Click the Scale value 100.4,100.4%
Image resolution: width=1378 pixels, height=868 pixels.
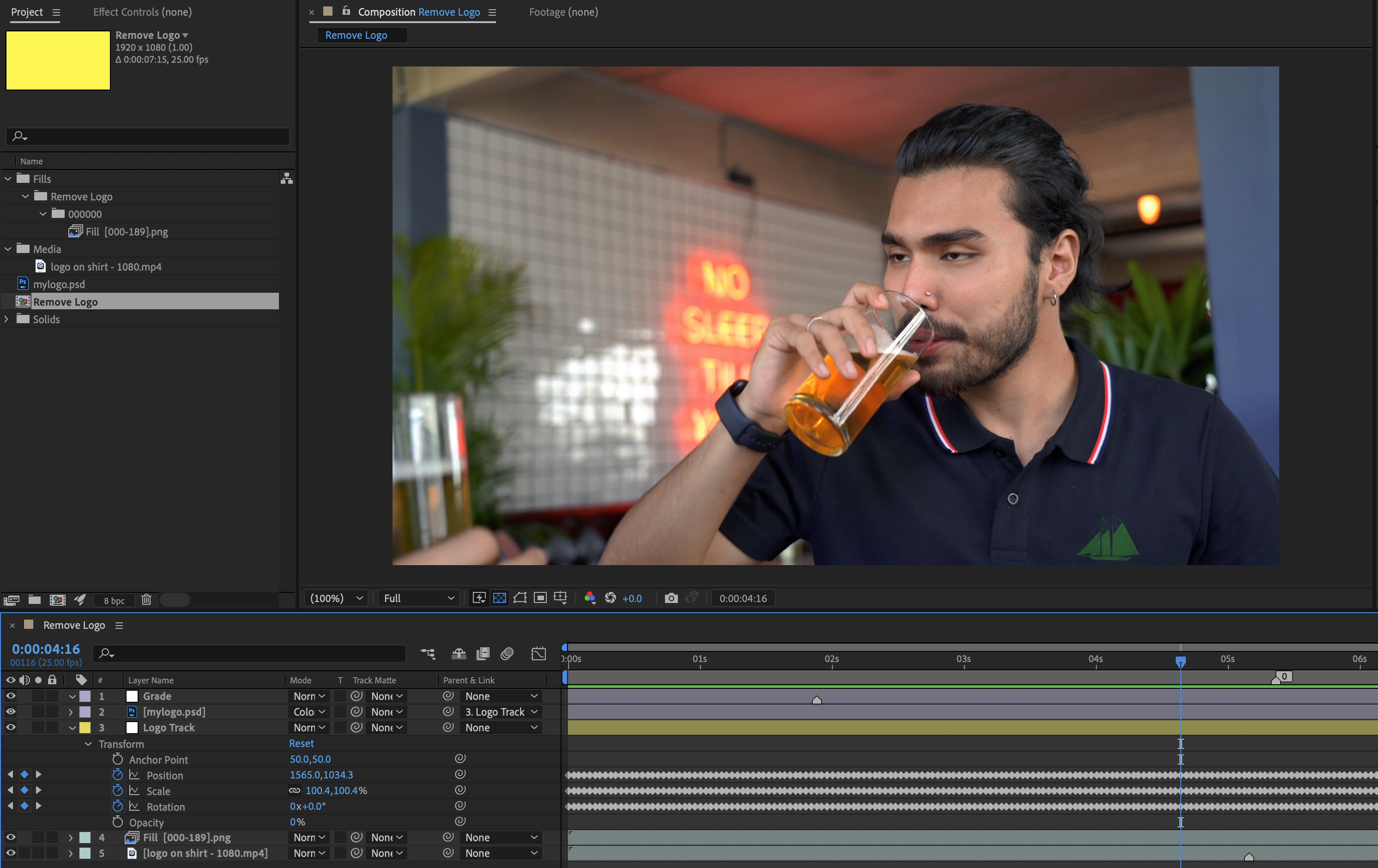pyautogui.click(x=336, y=790)
